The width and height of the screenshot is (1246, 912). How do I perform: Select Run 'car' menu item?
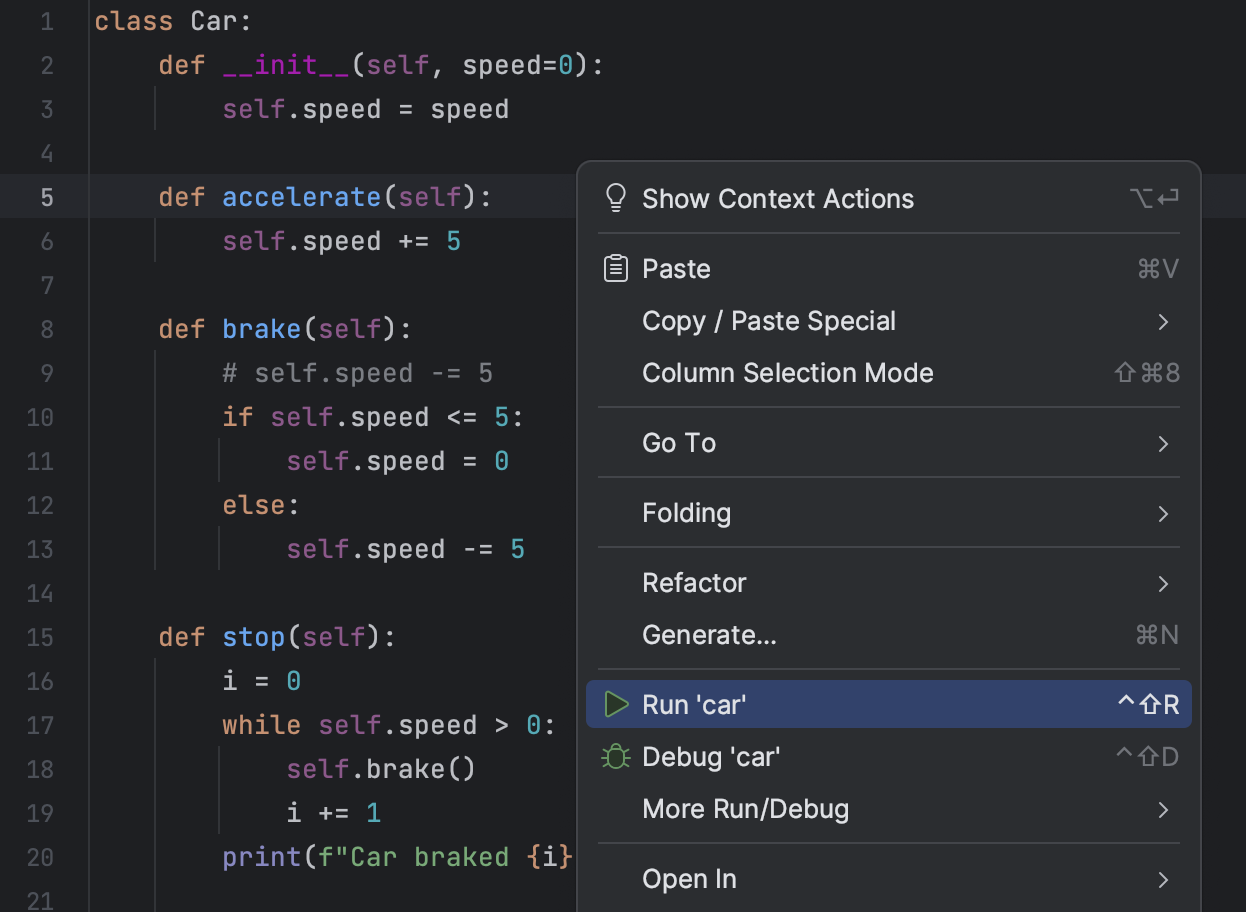694,705
